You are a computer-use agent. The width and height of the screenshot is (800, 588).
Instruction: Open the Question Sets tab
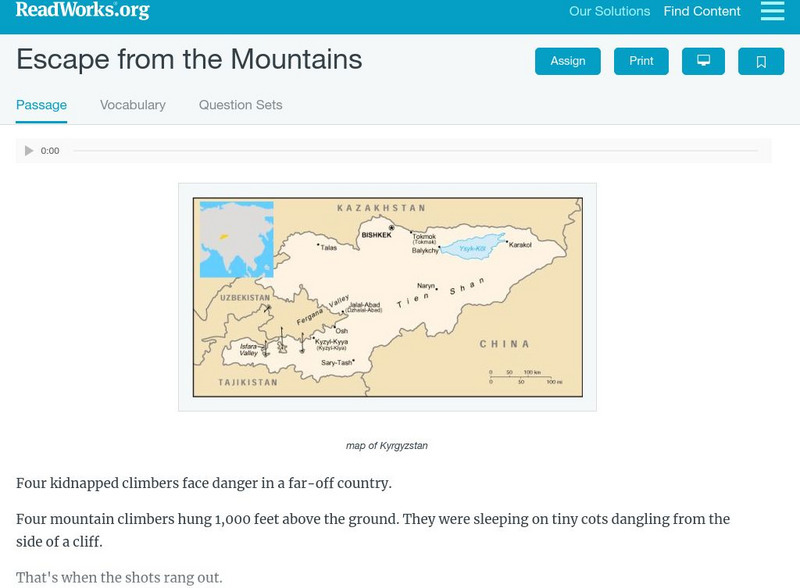[x=239, y=104]
